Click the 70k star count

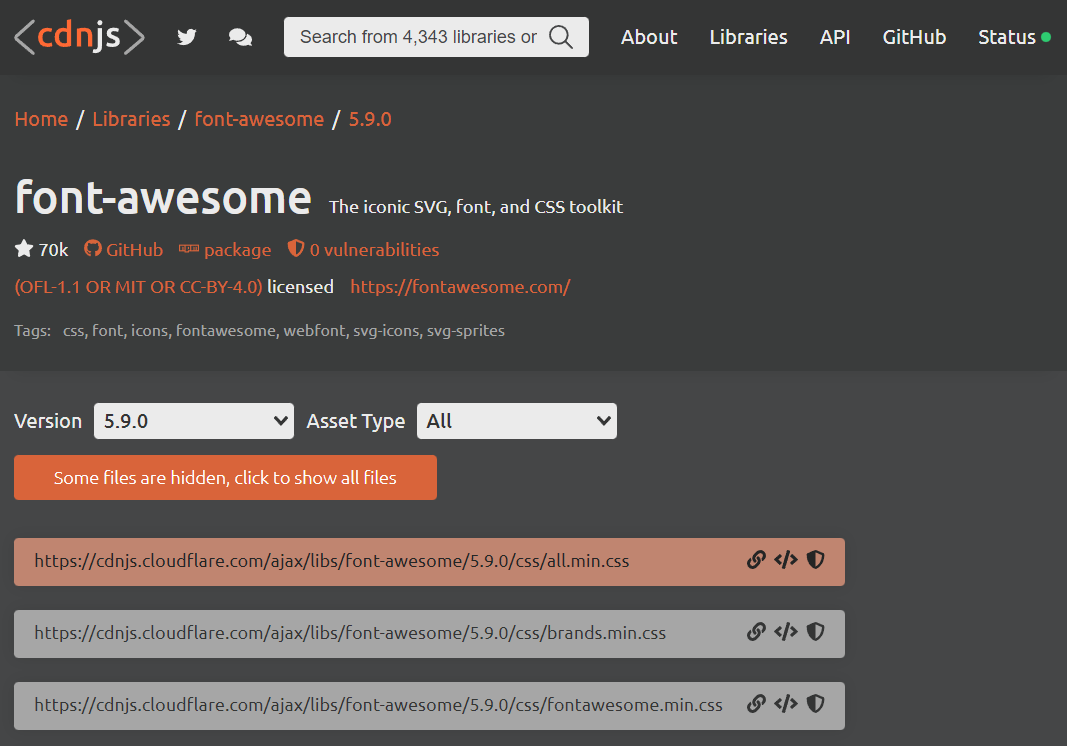[53, 250]
